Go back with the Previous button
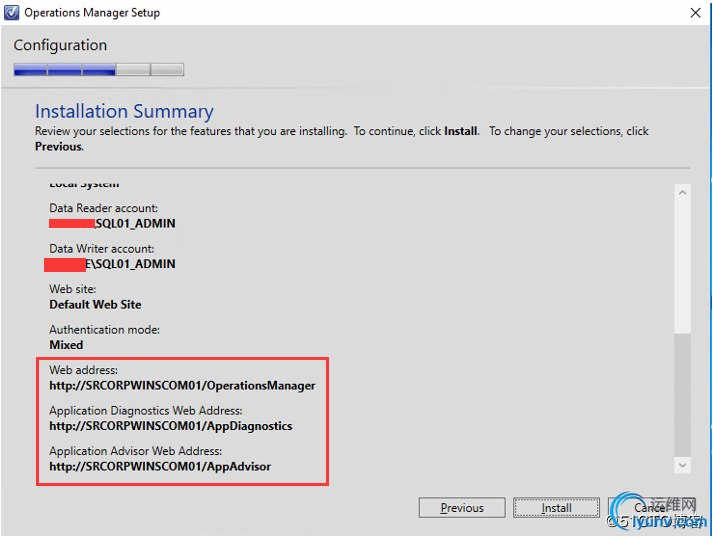 point(462,507)
